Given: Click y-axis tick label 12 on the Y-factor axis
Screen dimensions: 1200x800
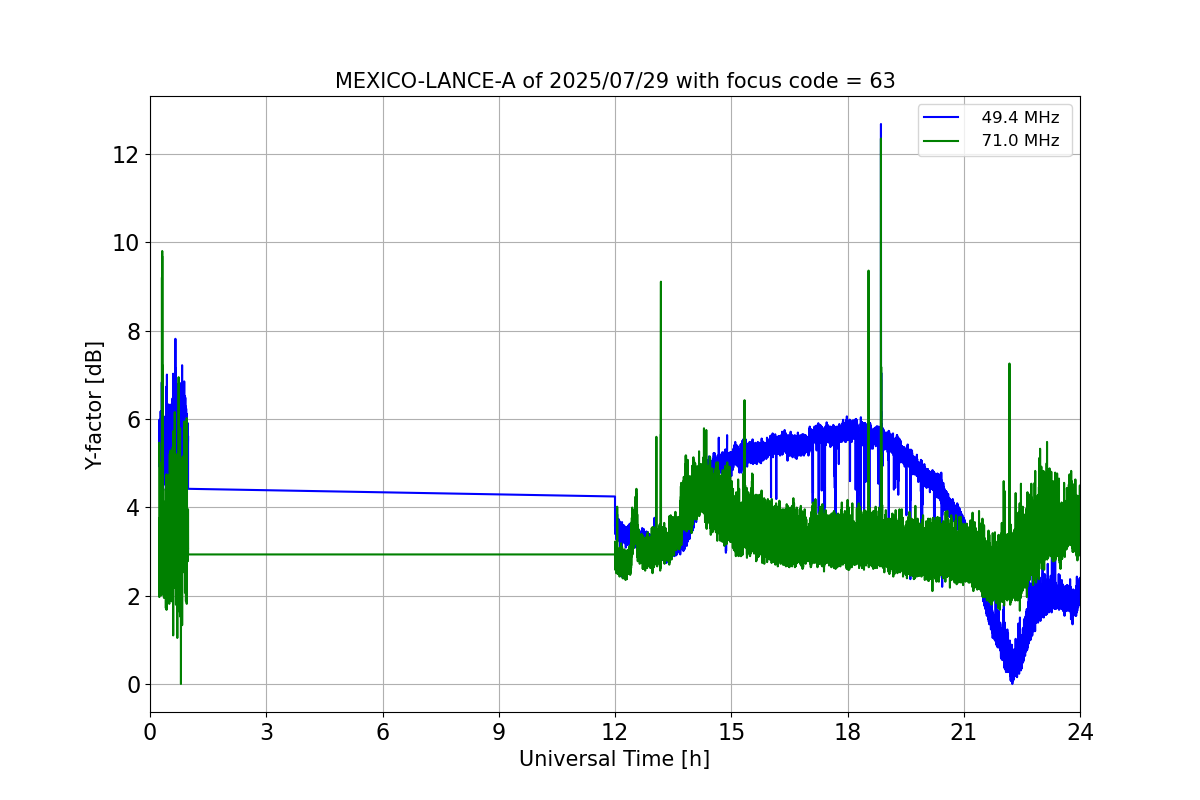Looking at the screenshot, I should 127,155.
